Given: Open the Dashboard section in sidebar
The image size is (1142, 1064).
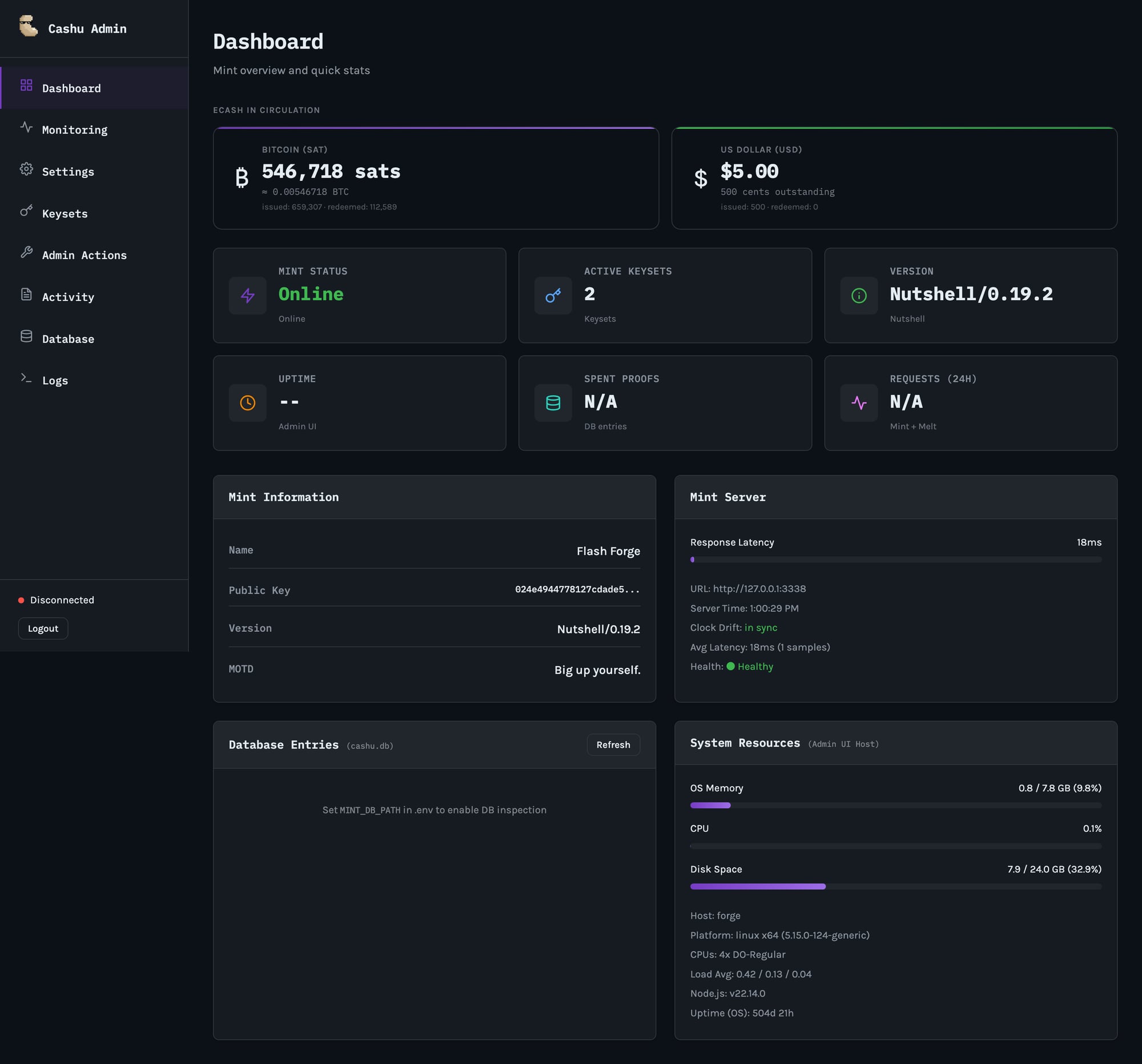Looking at the screenshot, I should [x=71, y=88].
